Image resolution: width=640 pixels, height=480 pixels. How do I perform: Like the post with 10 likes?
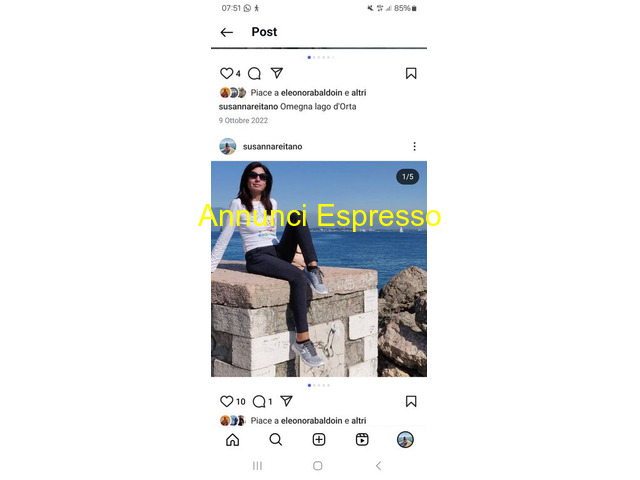226,402
